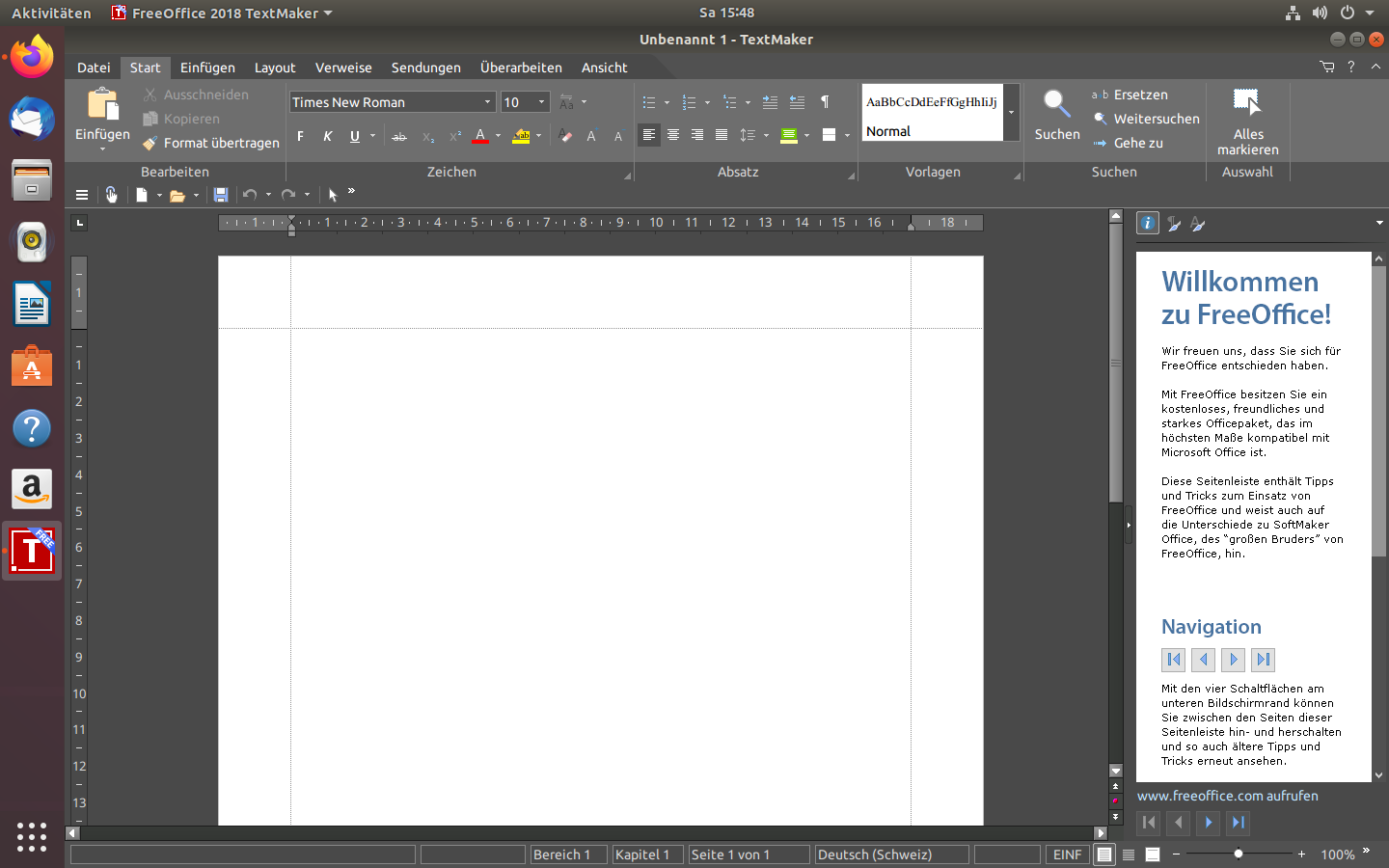
Task: Grow font size with larger A icon
Action: (591, 136)
